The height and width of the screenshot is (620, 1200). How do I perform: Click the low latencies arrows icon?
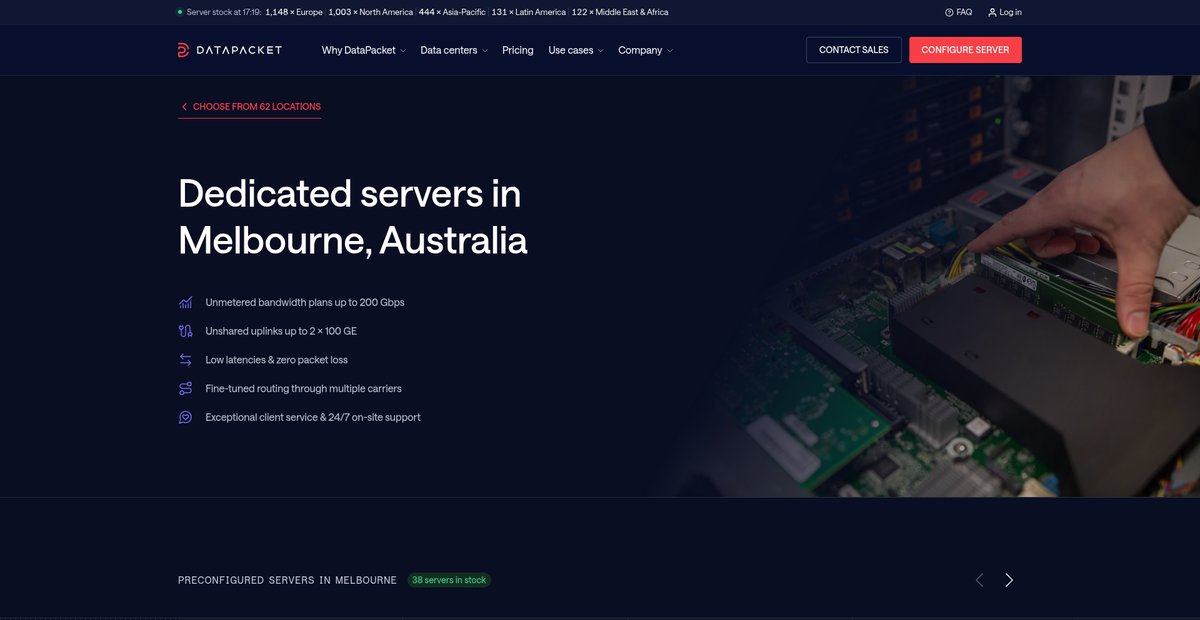185,359
